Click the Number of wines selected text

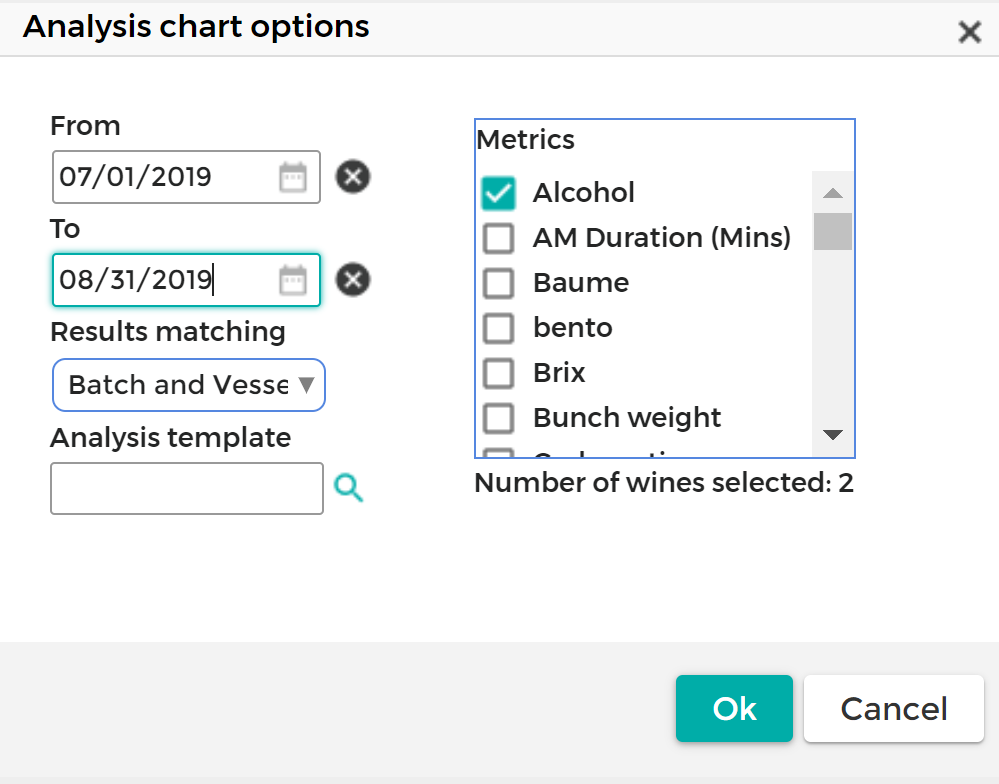pos(664,483)
